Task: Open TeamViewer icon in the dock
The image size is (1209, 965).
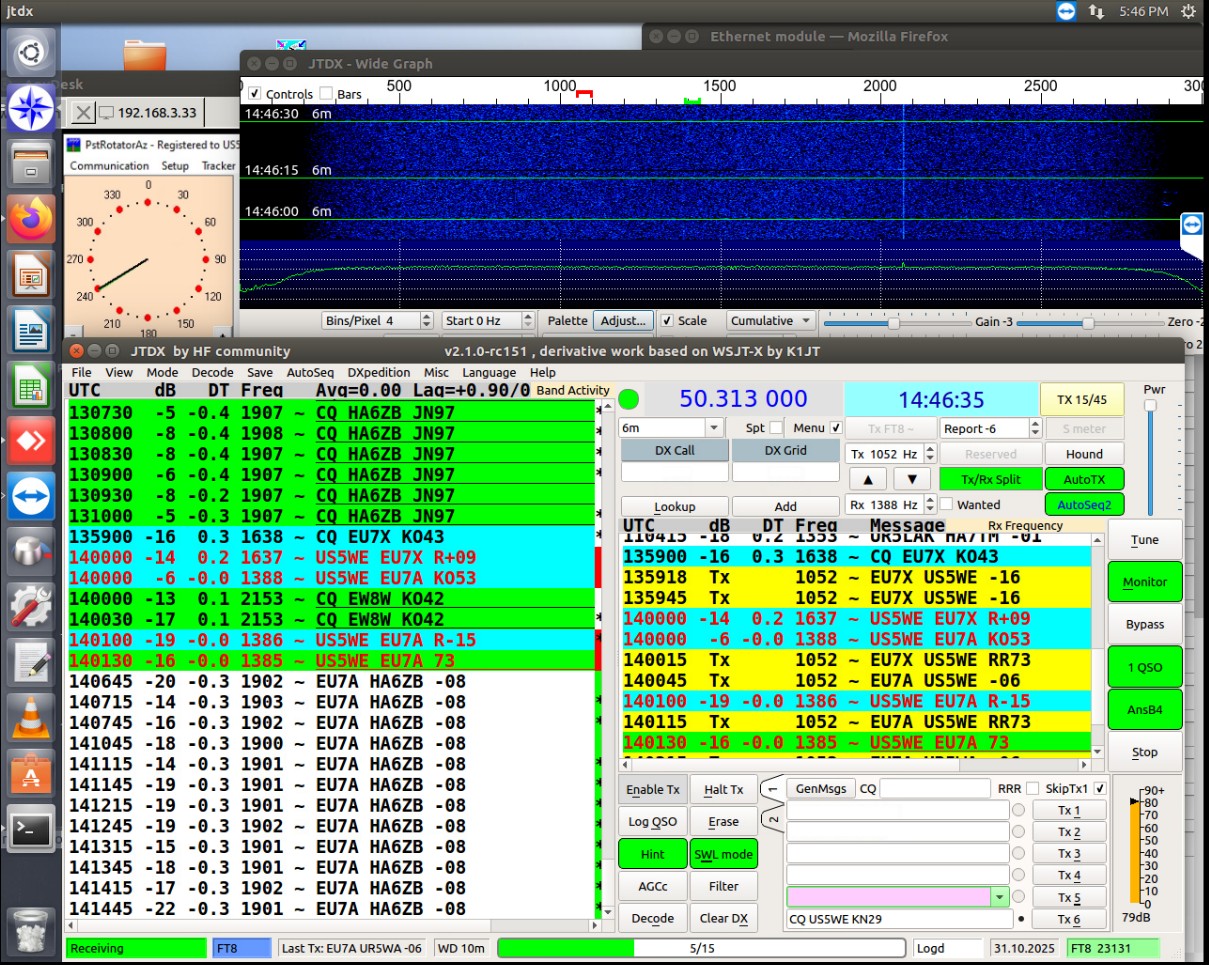Action: tap(31, 494)
